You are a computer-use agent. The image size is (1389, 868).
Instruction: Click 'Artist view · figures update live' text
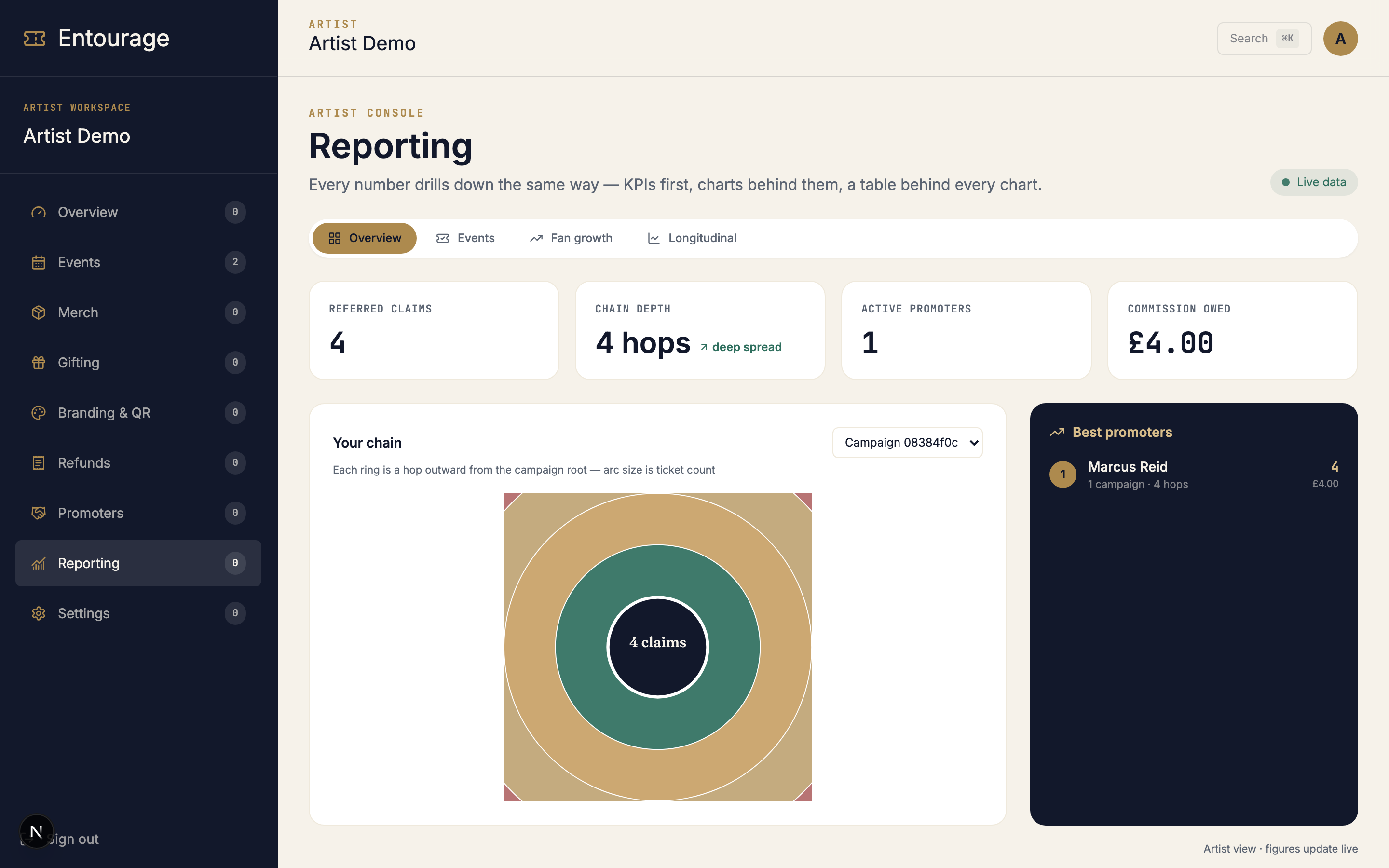pos(1280,849)
